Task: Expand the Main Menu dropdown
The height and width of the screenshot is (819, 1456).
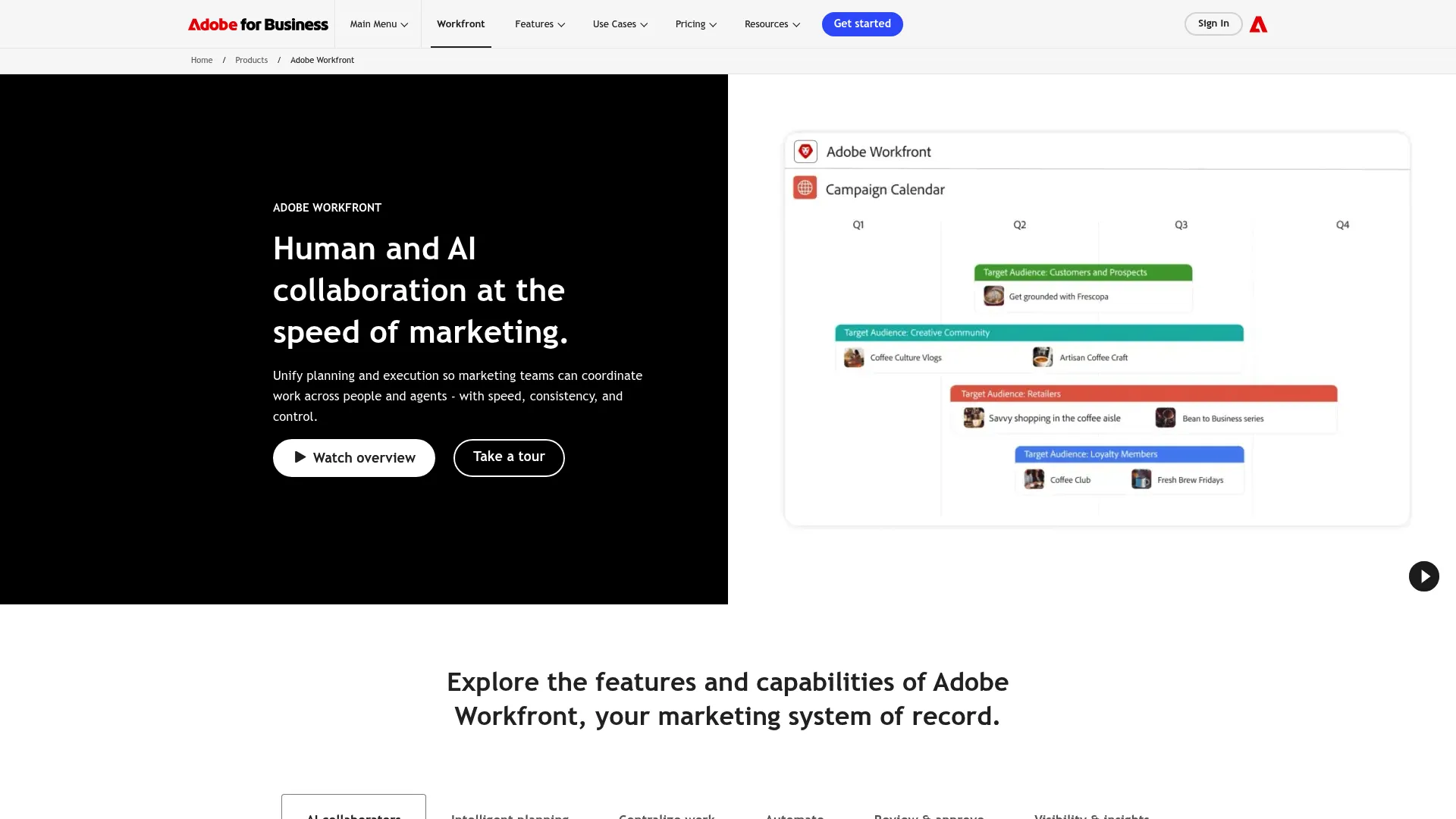Action: click(378, 24)
